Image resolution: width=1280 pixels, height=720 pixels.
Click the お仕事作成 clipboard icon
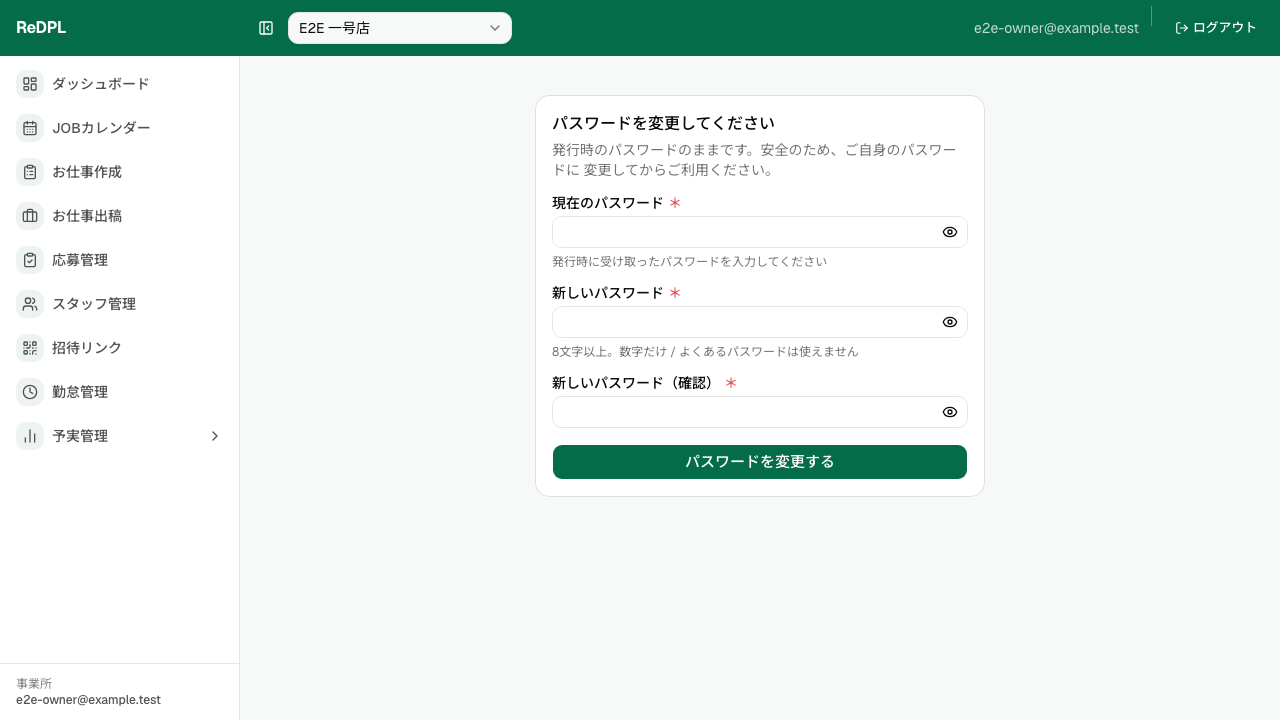pyautogui.click(x=30, y=172)
